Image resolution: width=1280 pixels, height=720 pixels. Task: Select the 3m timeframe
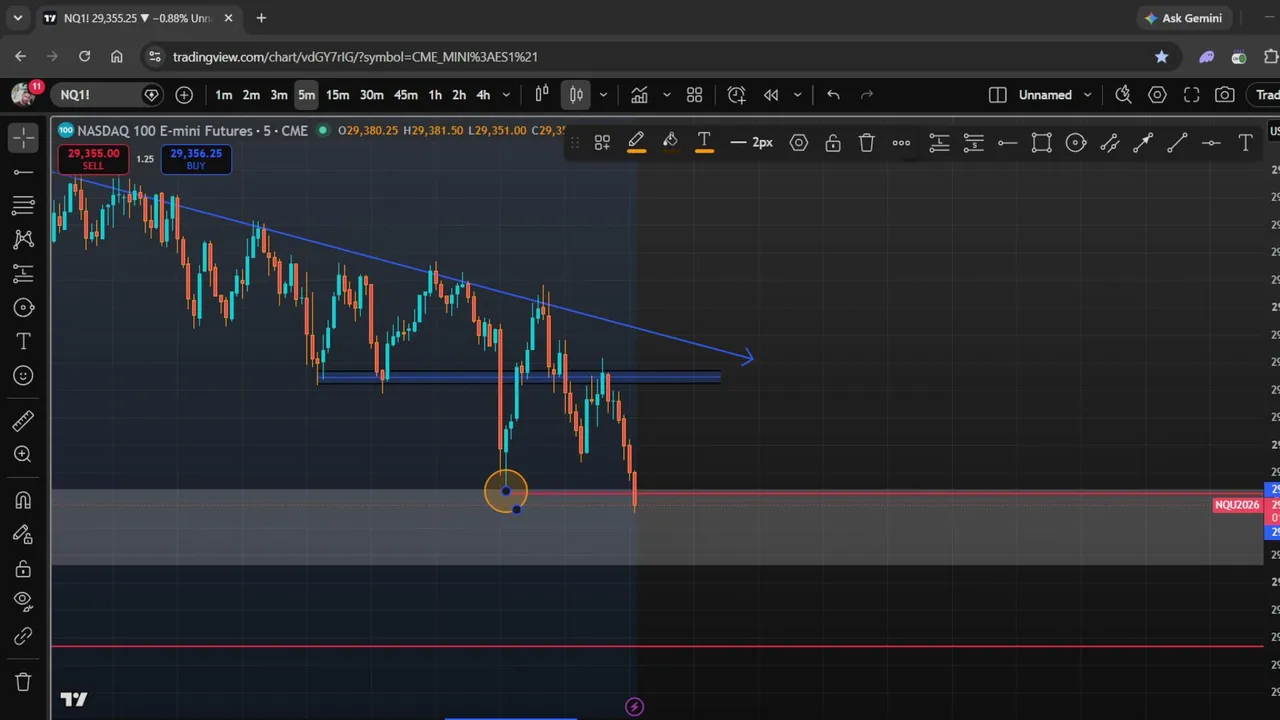click(279, 95)
